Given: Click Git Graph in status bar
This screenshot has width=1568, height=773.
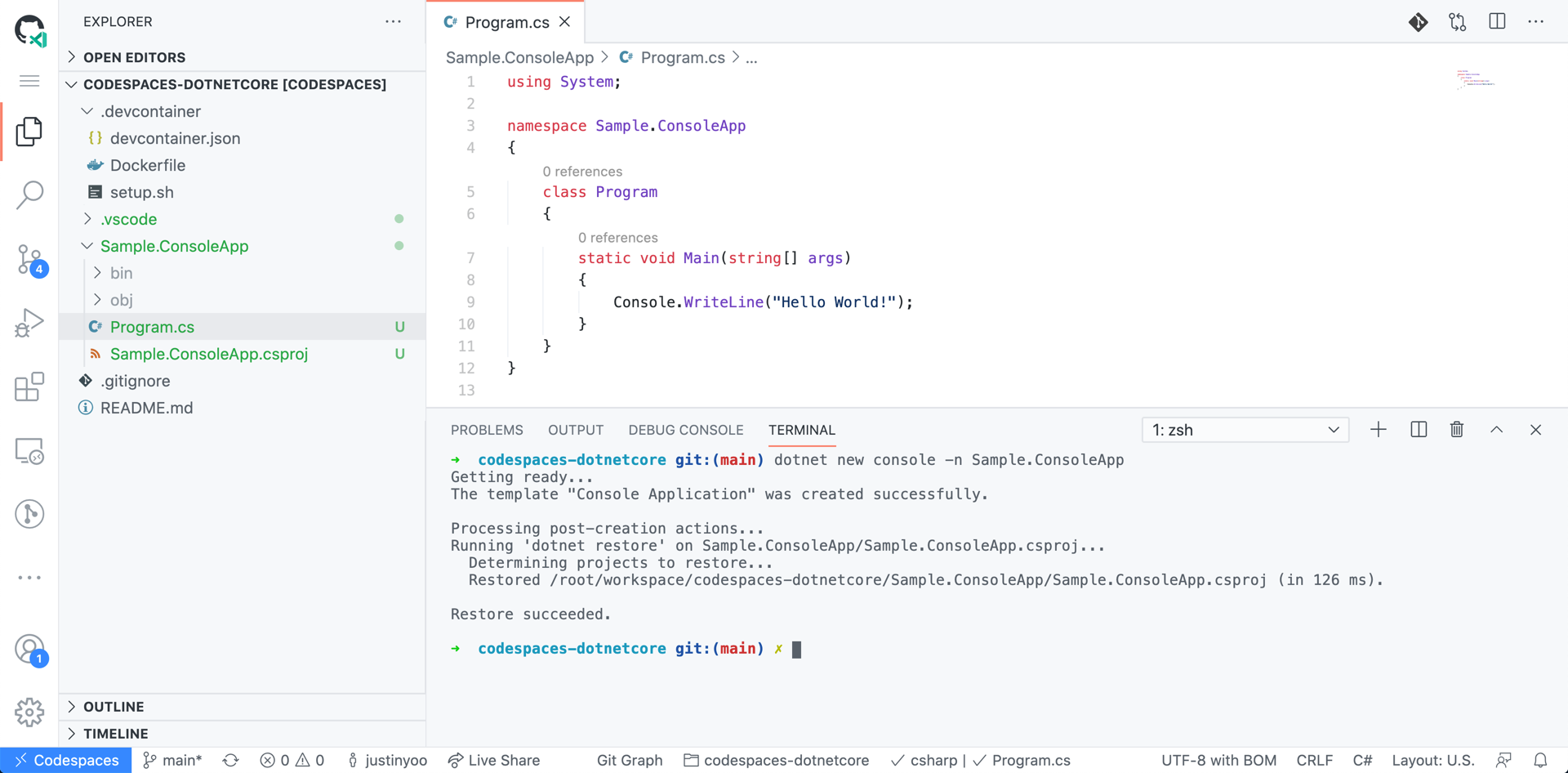Looking at the screenshot, I should point(630,760).
